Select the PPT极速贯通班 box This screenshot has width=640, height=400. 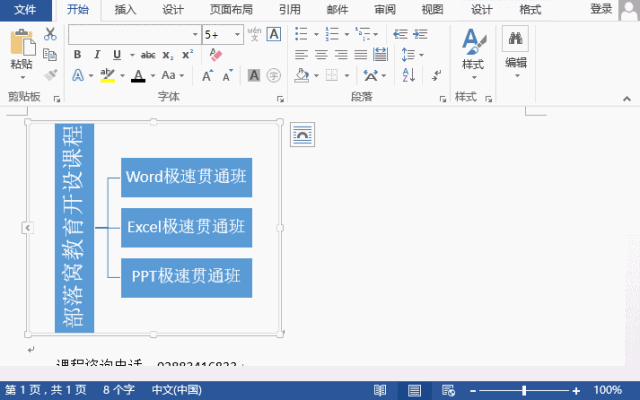pyautogui.click(x=187, y=278)
